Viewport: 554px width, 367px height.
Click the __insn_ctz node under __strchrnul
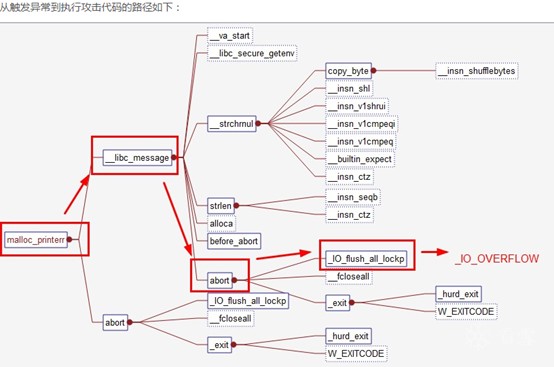pyautogui.click(x=349, y=177)
